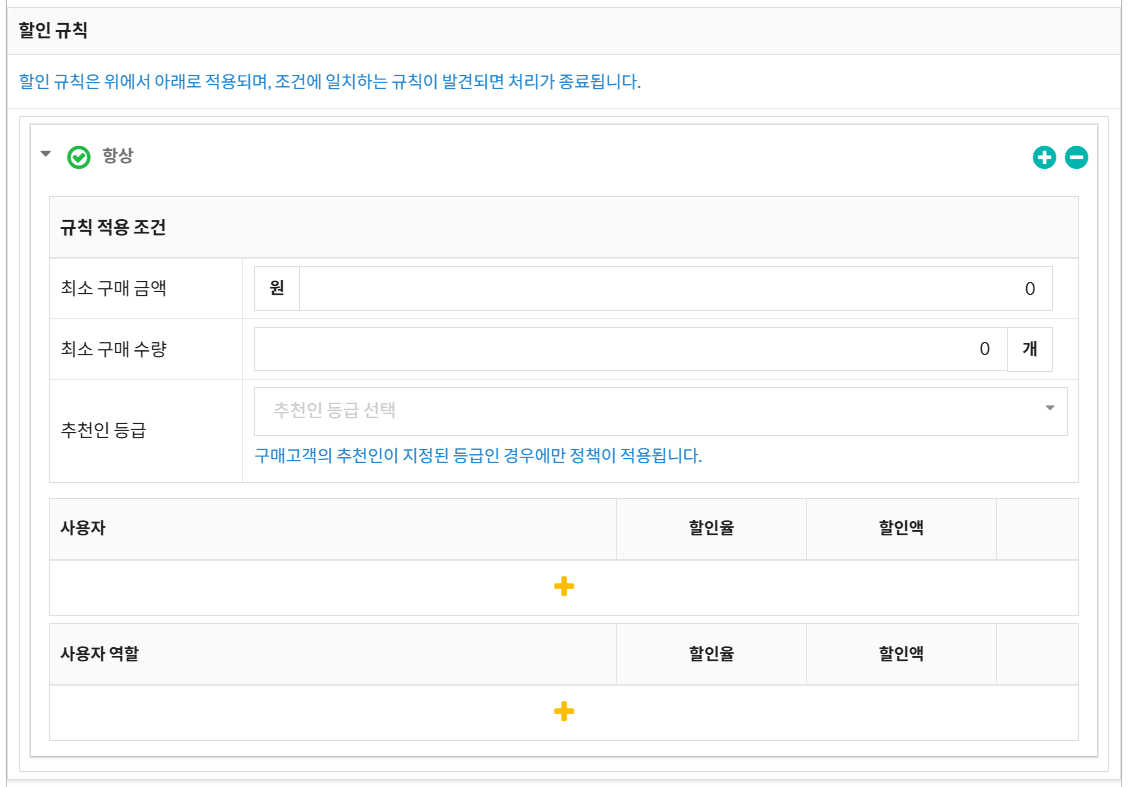Focus the 최소 구매 금액 input field

pos(676,288)
